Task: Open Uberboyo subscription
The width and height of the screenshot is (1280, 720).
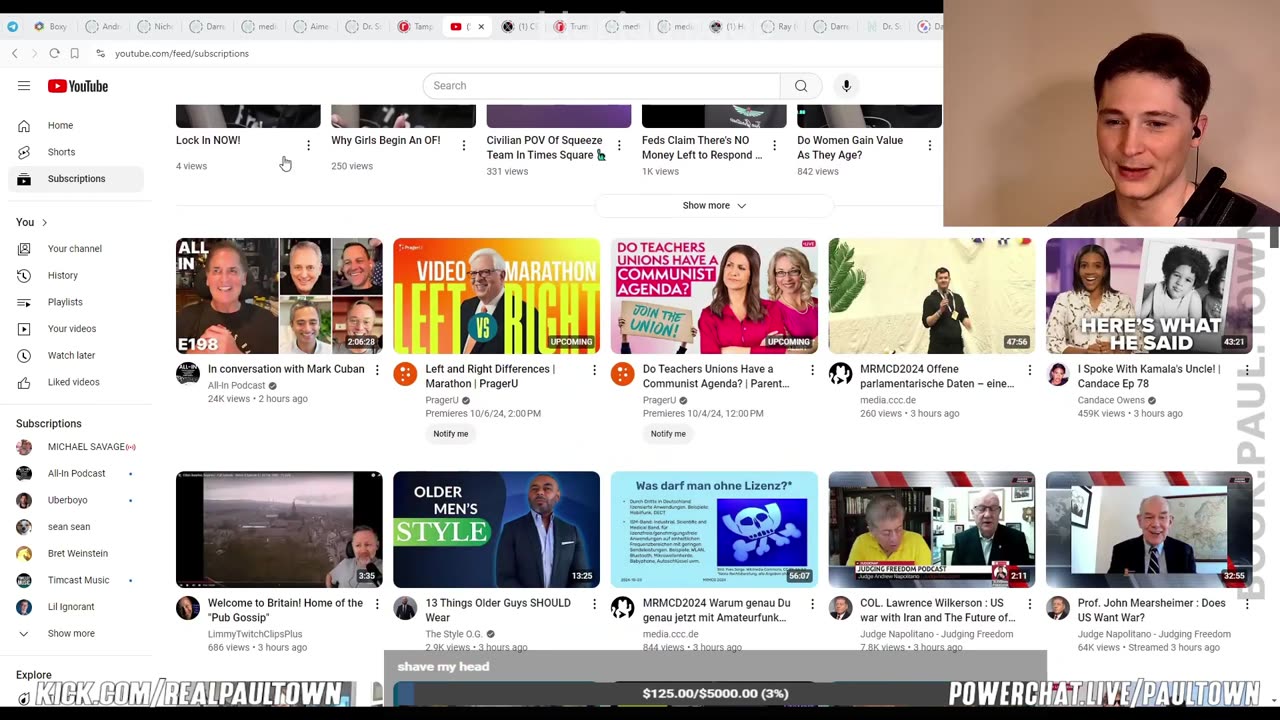Action: 76,500
